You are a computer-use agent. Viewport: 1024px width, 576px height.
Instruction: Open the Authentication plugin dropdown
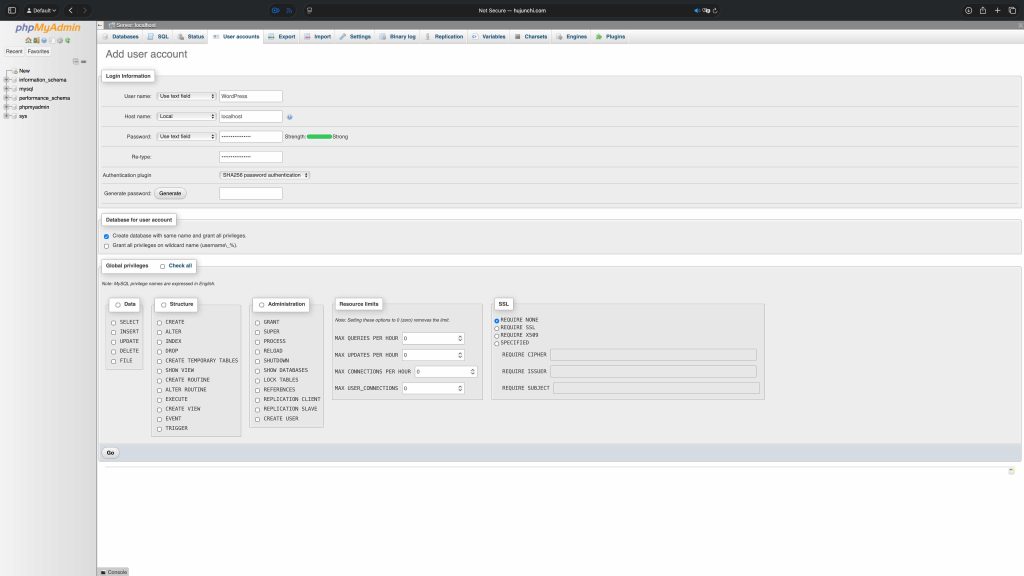[x=265, y=175]
